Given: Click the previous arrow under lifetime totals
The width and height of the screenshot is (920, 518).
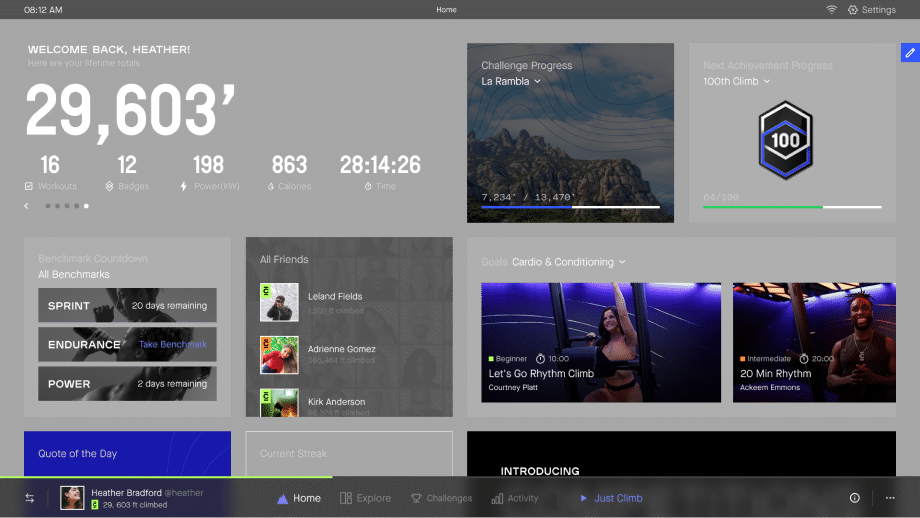Looking at the screenshot, I should click(x=26, y=206).
